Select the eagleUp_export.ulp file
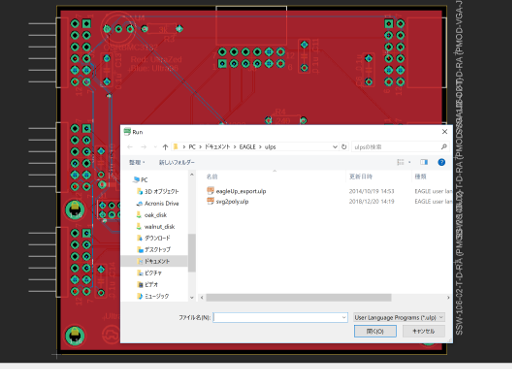 [241, 191]
